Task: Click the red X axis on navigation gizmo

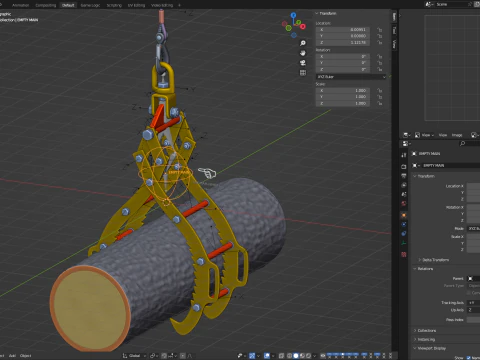Action: click(x=303, y=26)
